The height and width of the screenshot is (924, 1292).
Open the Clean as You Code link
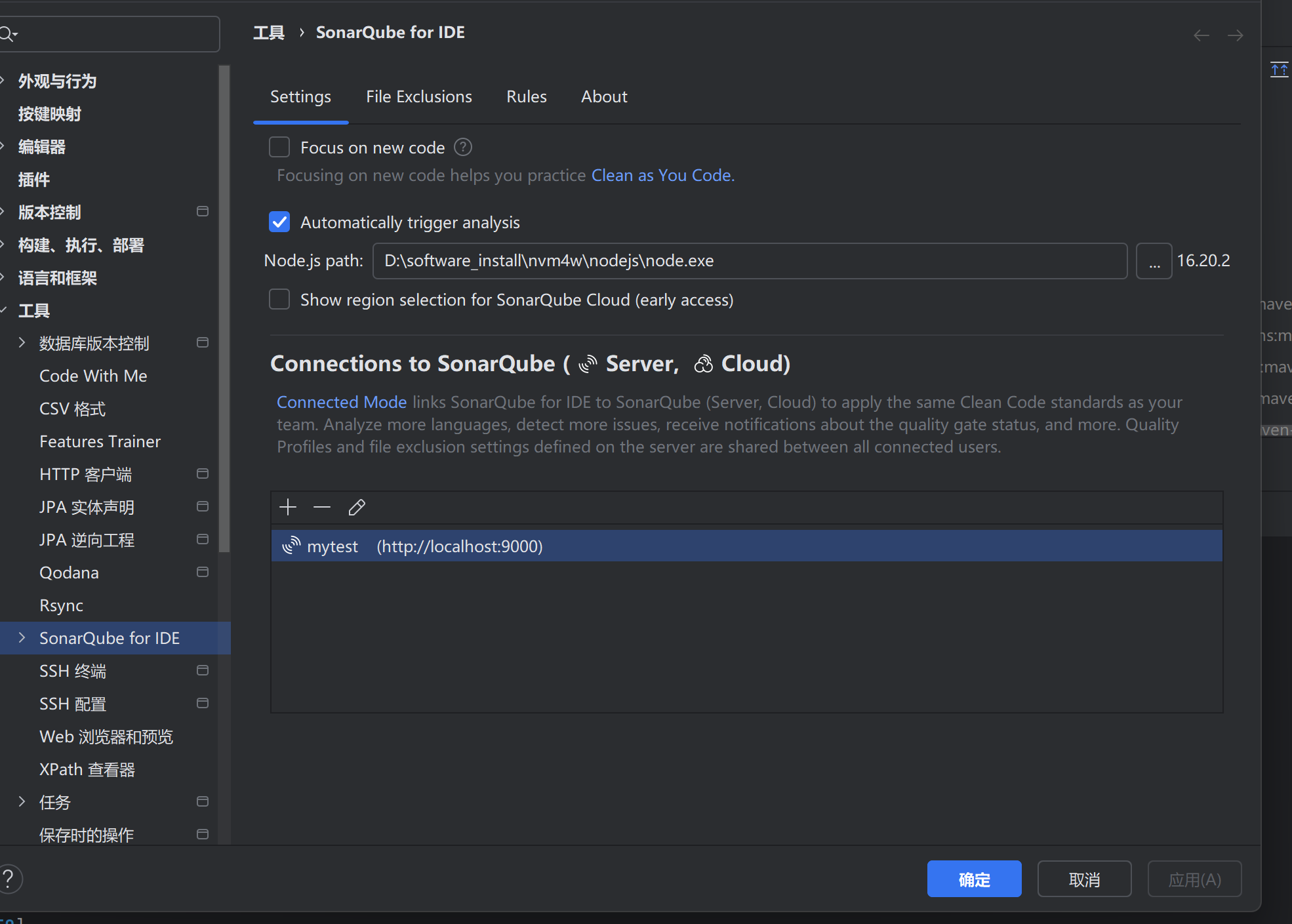click(x=662, y=175)
